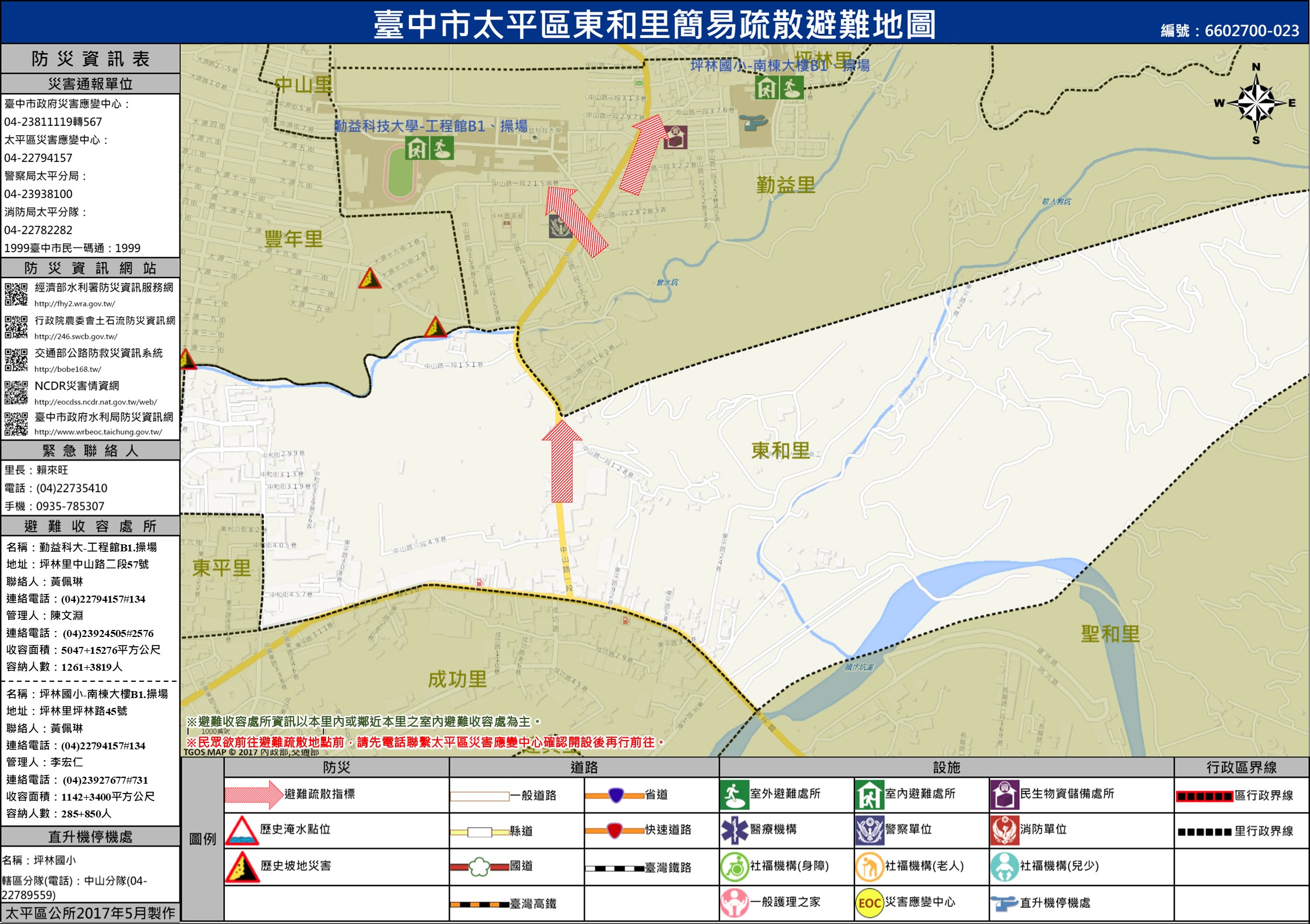The height and width of the screenshot is (924, 1310).
Task: Click the evacuation direction arrow legend symbol
Action: click(x=253, y=795)
